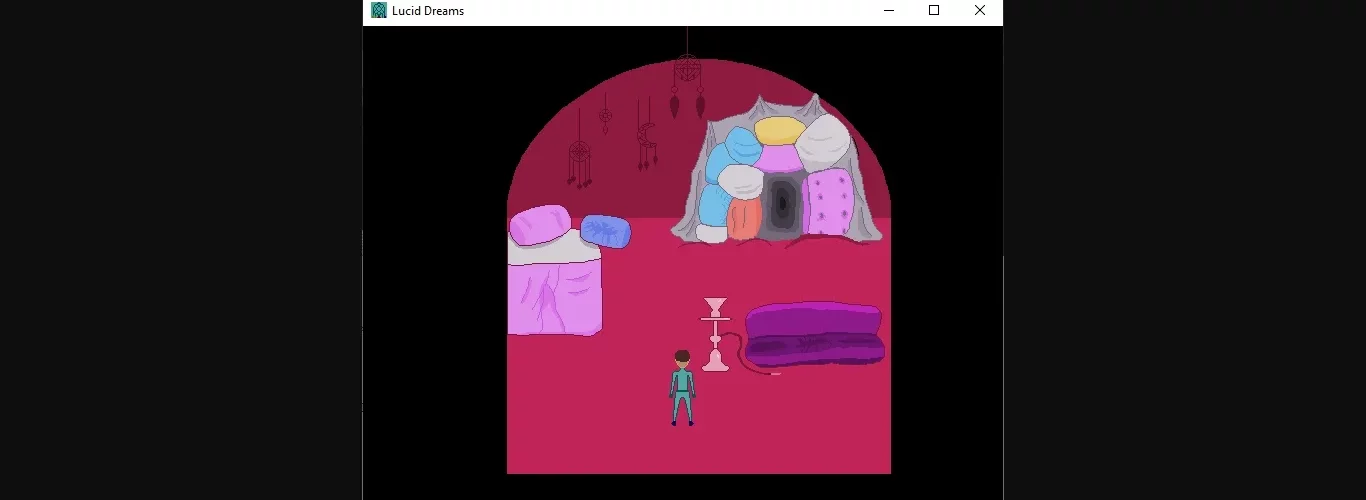The height and width of the screenshot is (500, 1366).
Task: Click the orange pillow beside the fort entrance
Action: click(744, 218)
